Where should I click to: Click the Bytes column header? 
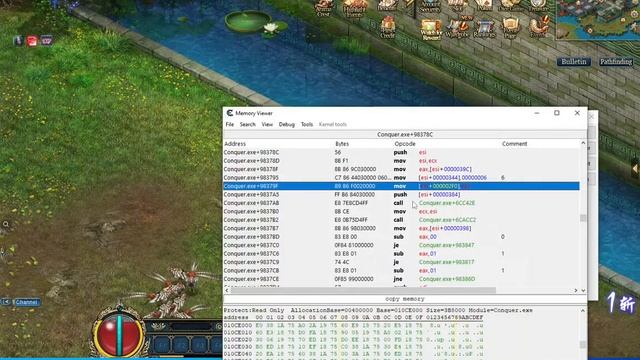[x=342, y=144]
